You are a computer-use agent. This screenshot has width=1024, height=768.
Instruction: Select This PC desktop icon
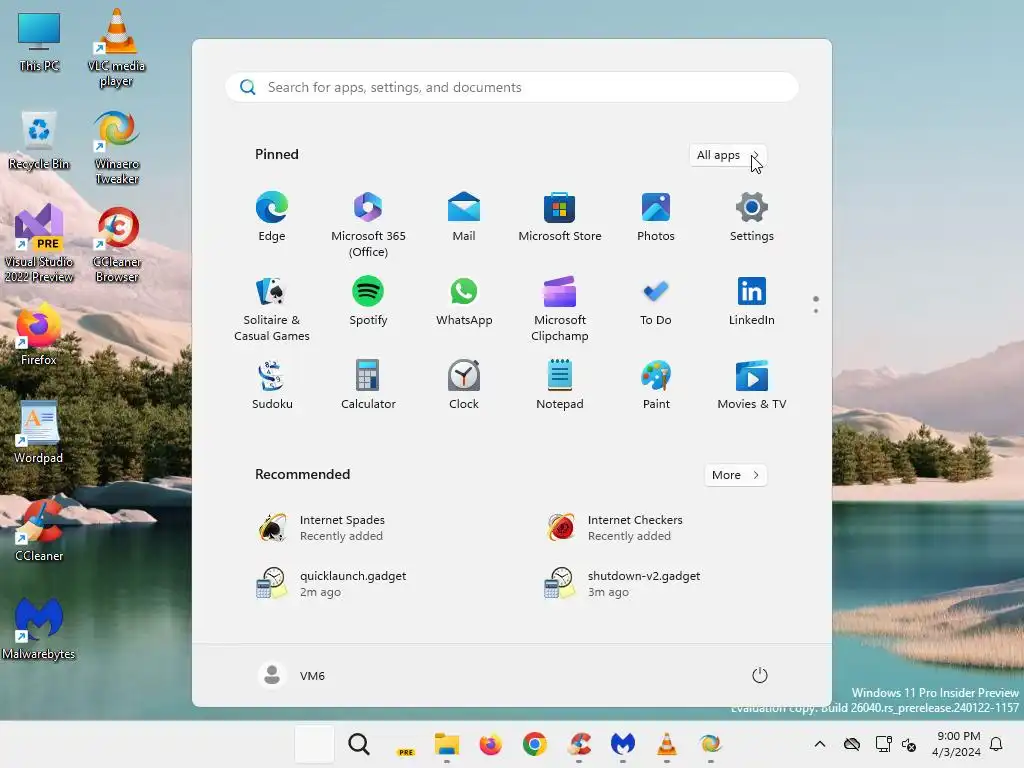point(39,42)
